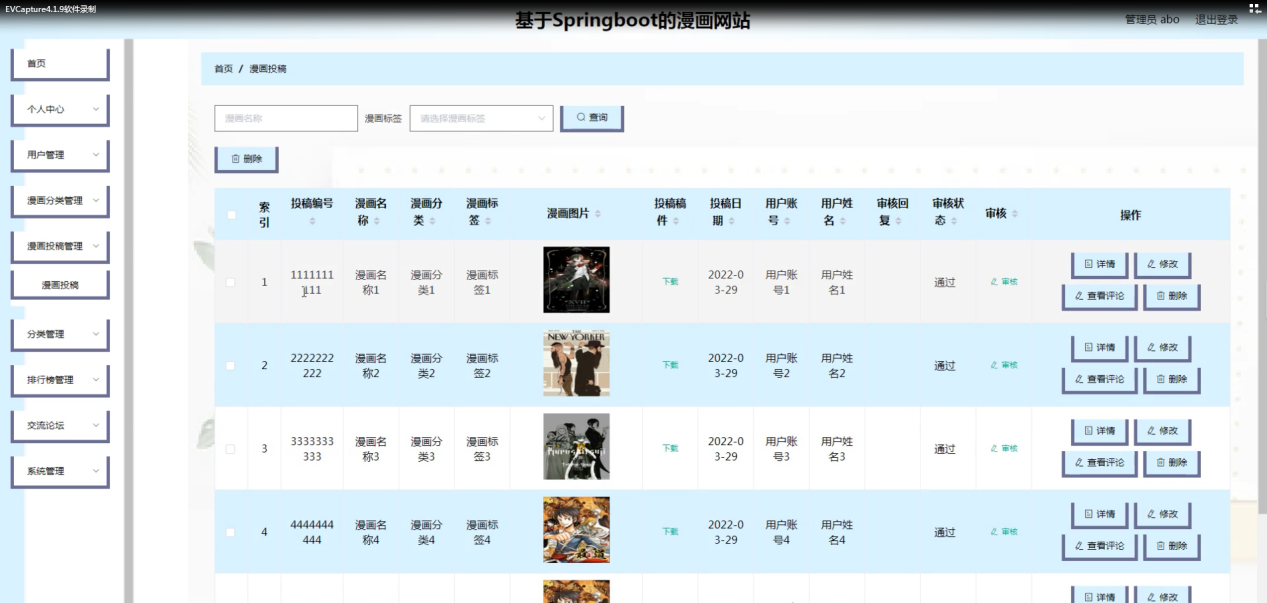This screenshot has width=1267, height=603.
Task: Click the 审核 link in row 3
Action: coord(1004,449)
